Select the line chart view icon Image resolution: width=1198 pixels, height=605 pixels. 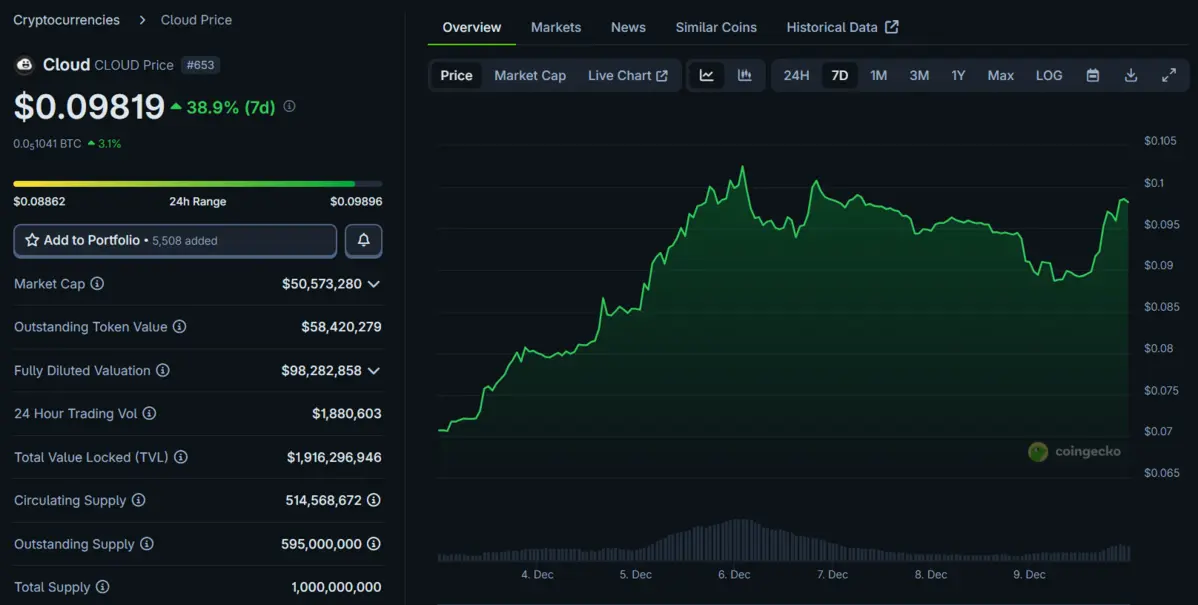706,75
